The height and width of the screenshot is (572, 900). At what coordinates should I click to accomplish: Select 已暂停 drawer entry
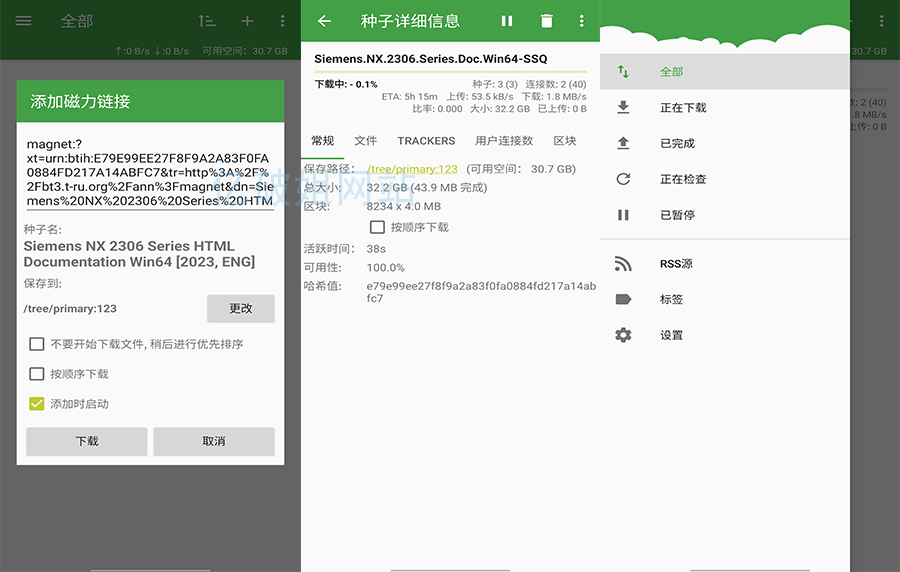[x=724, y=215]
